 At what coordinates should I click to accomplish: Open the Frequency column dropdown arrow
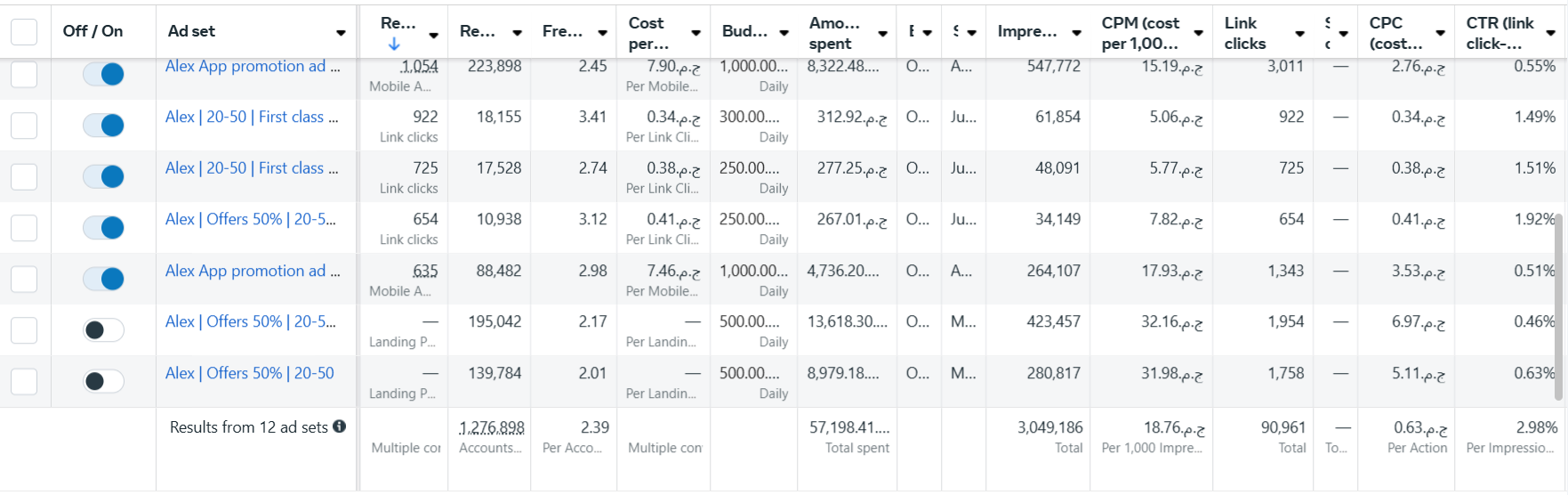[x=602, y=33]
